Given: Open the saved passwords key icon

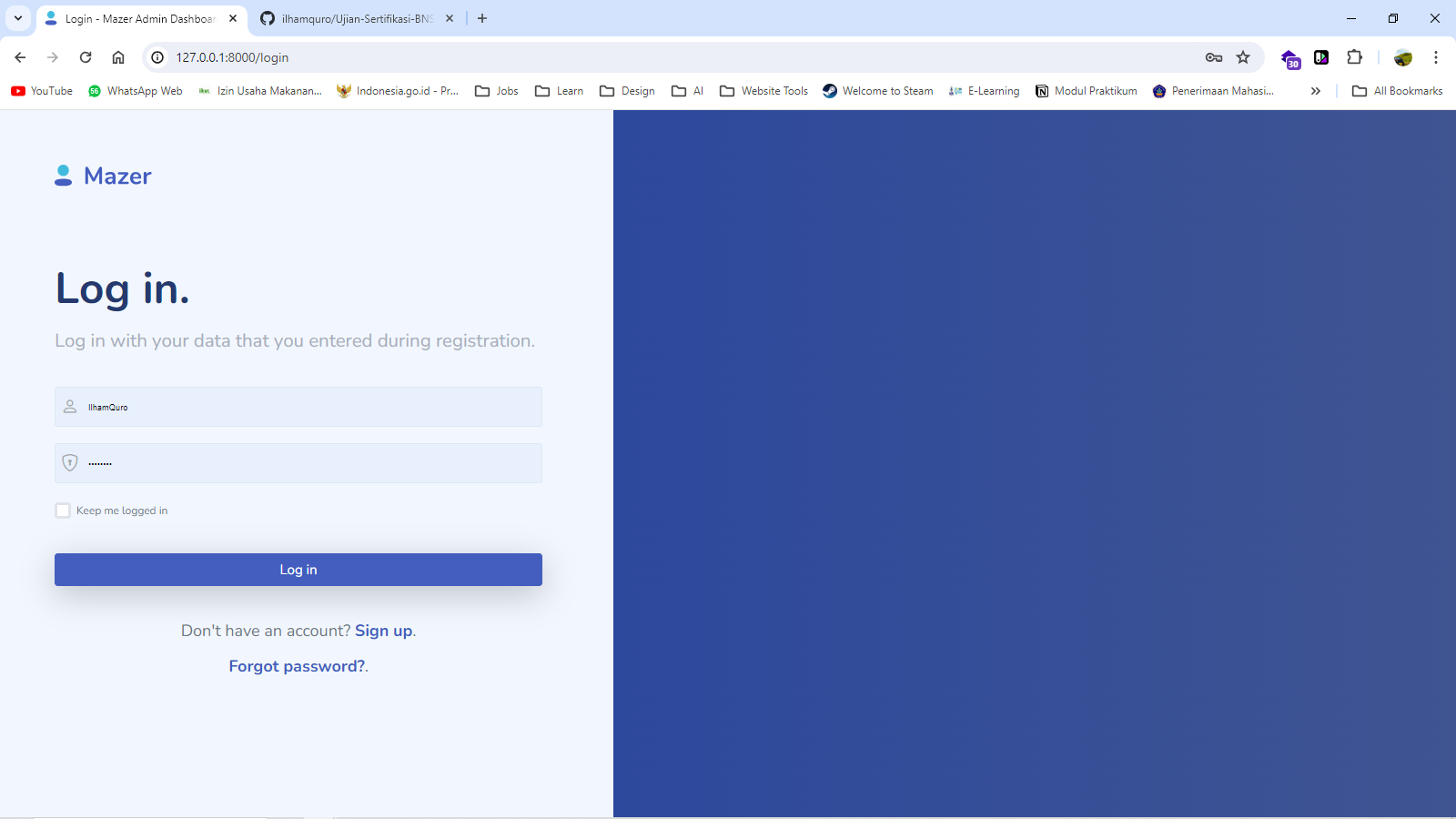Looking at the screenshot, I should 1214,57.
